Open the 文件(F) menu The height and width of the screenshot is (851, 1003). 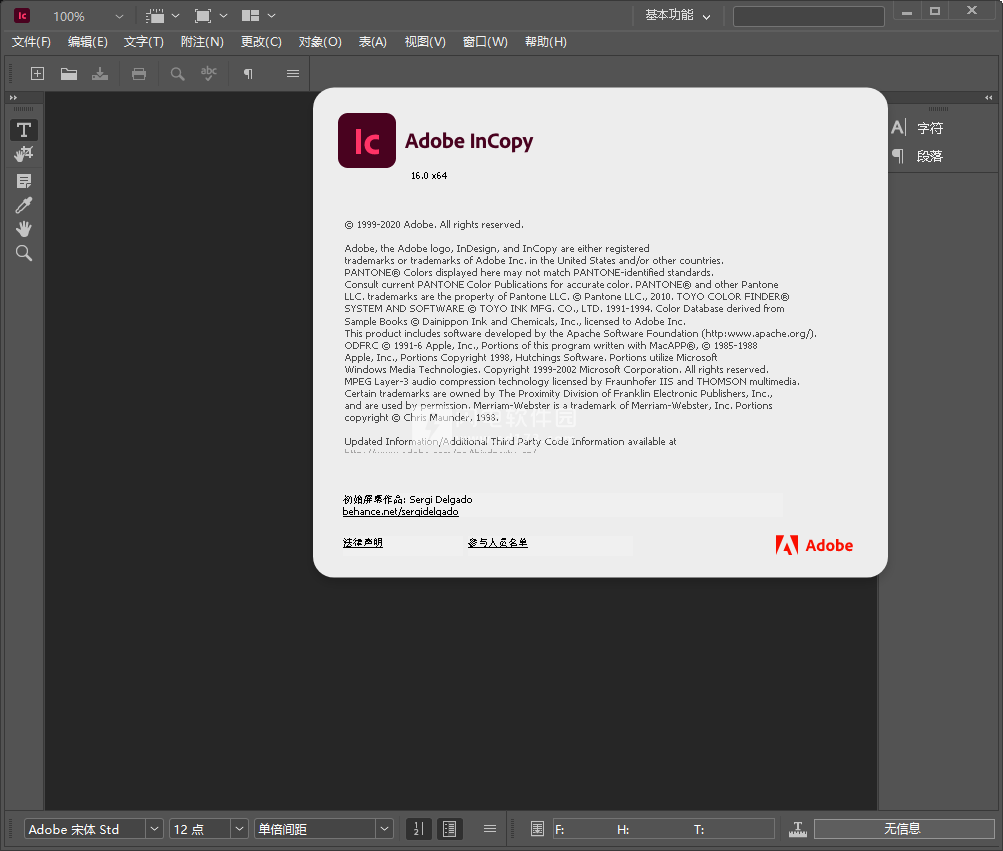pos(31,42)
